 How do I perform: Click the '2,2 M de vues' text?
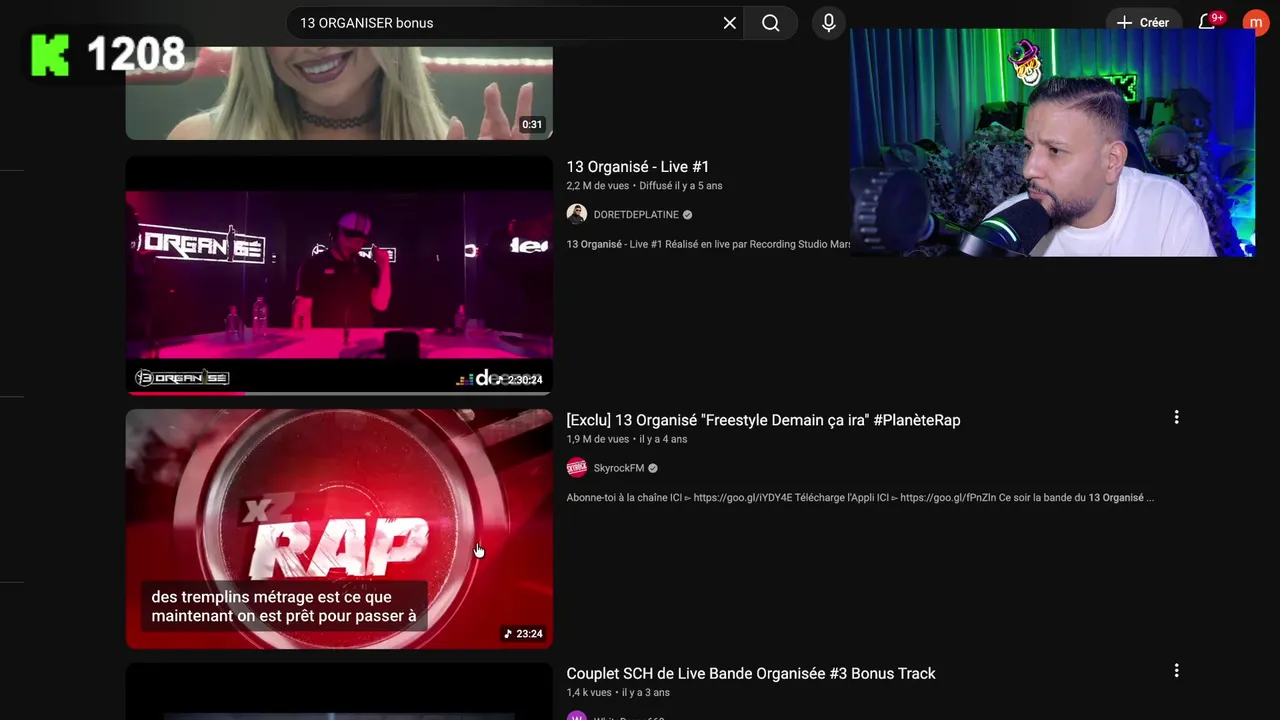pyautogui.click(x=598, y=186)
